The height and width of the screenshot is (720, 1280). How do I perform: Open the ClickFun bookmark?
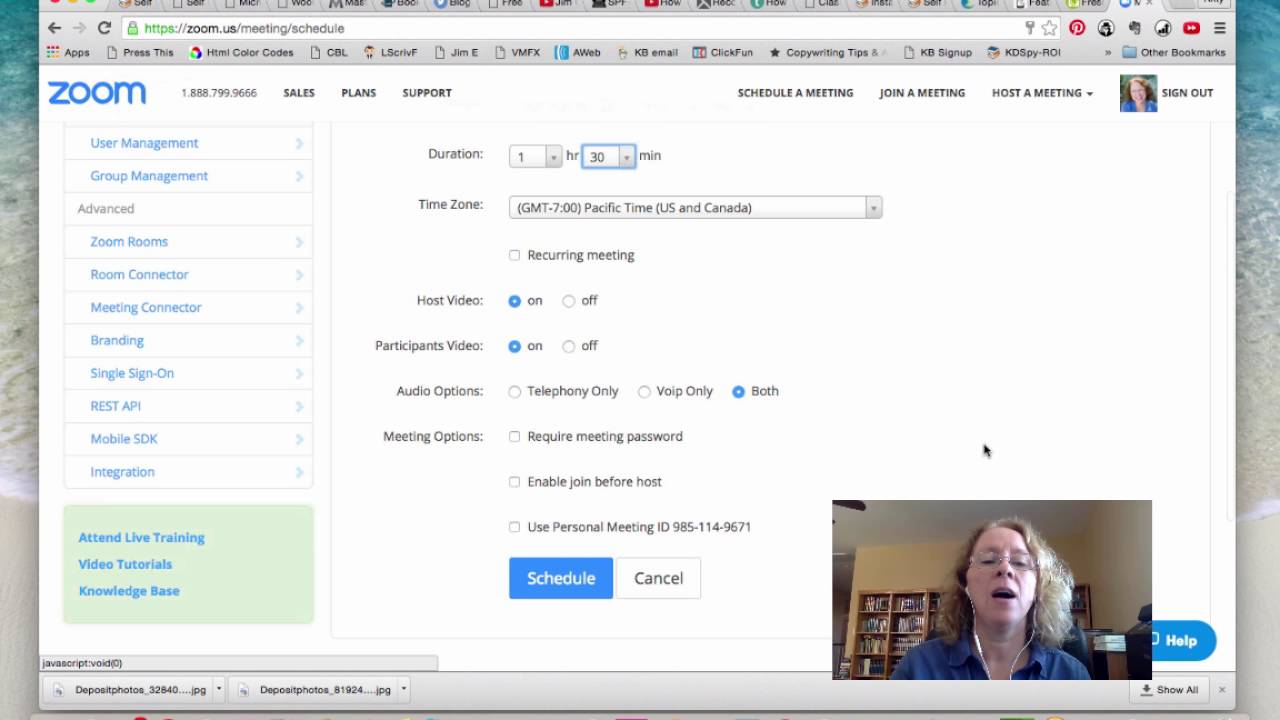coord(722,52)
